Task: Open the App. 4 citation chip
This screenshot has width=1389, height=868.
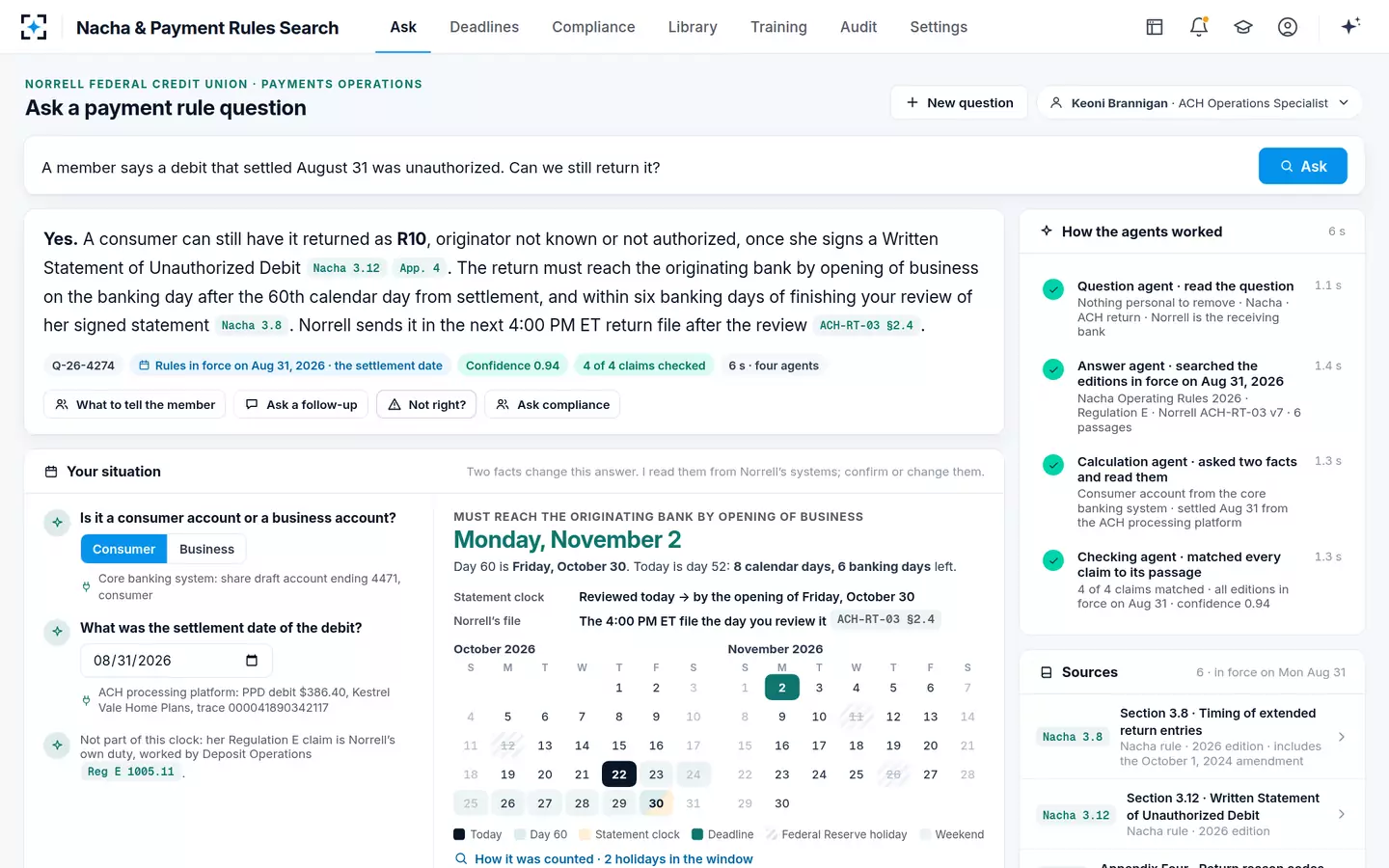Action: pos(420,268)
